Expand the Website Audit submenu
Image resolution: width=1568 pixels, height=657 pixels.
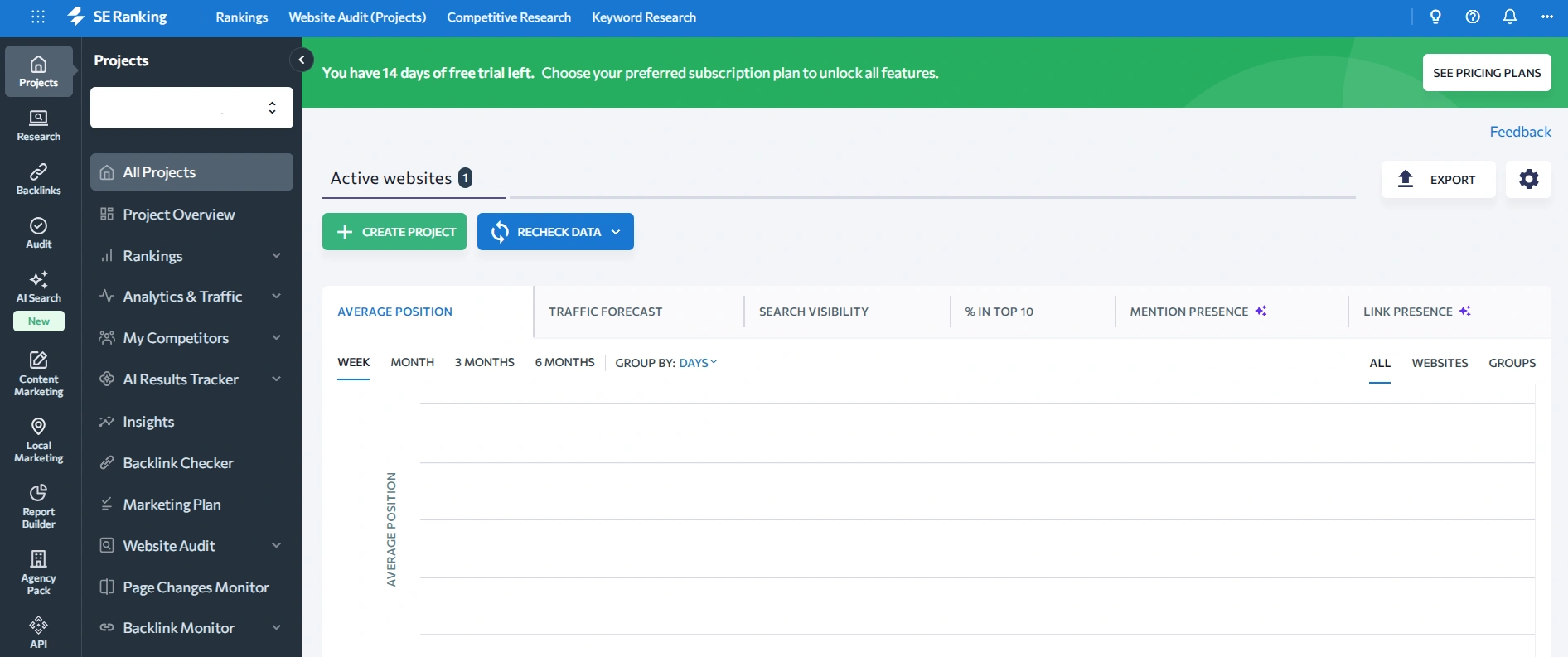click(277, 545)
